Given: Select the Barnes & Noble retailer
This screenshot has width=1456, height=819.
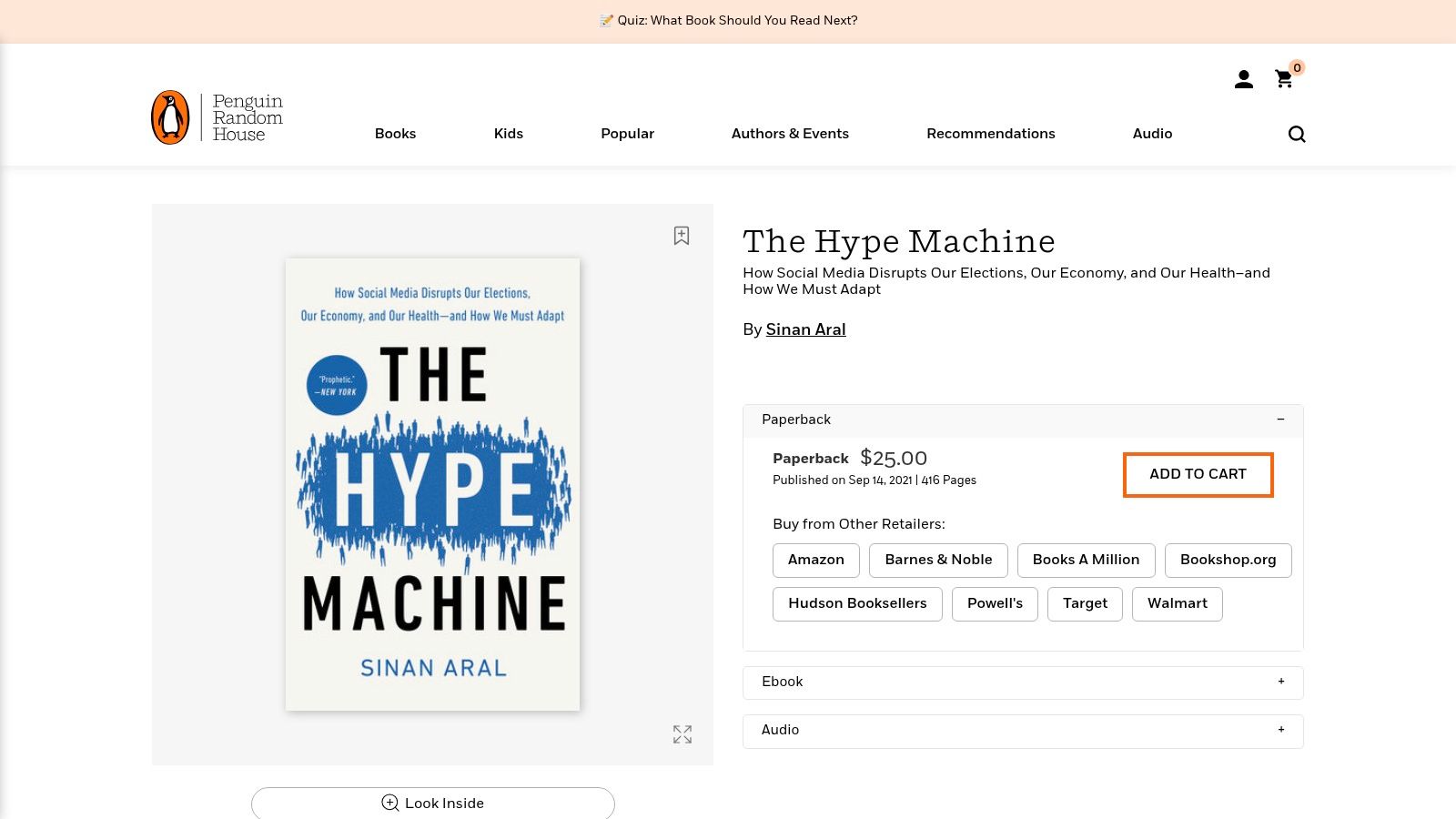Looking at the screenshot, I should pos(938,560).
